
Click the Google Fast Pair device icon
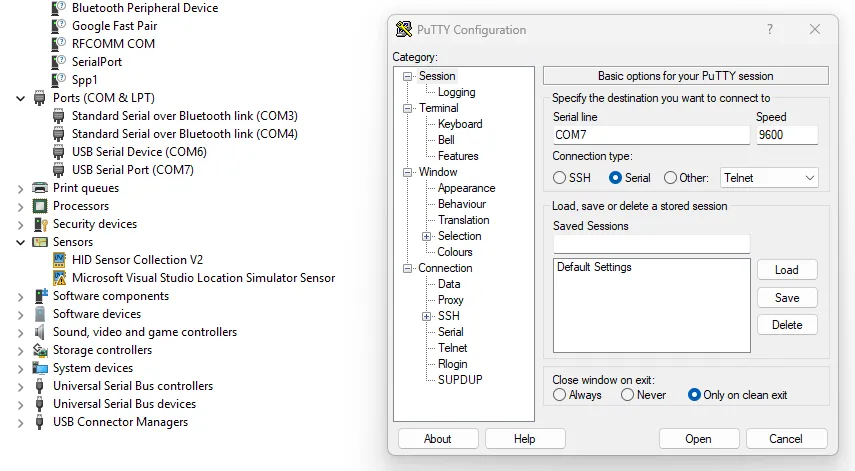(x=58, y=26)
